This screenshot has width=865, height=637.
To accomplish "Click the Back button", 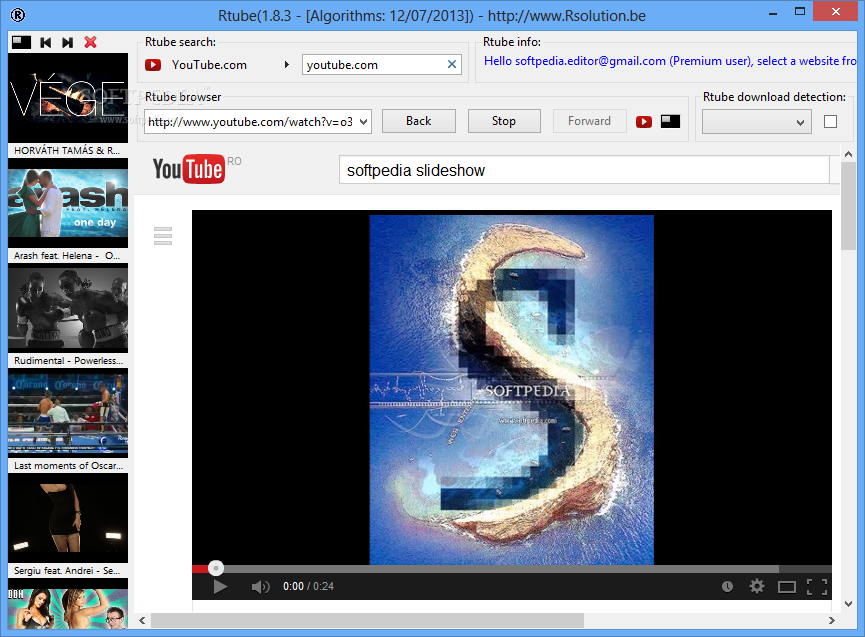I will [419, 121].
